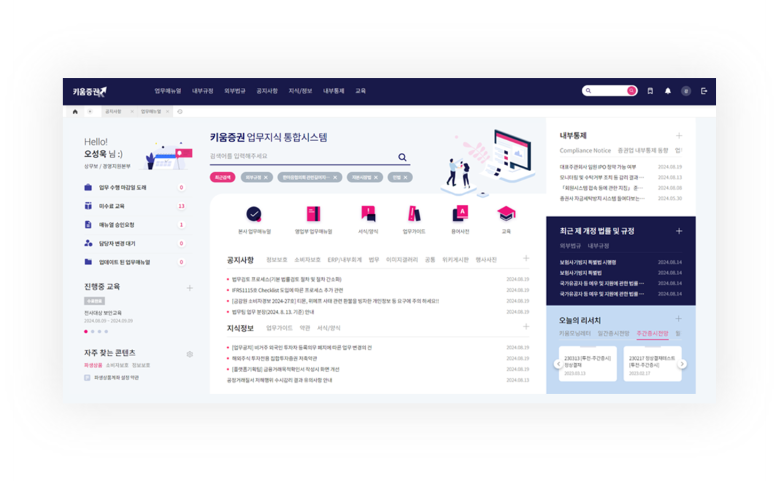Open bookmarks icon in header
The height and width of the screenshot is (481, 779).
click(650, 91)
